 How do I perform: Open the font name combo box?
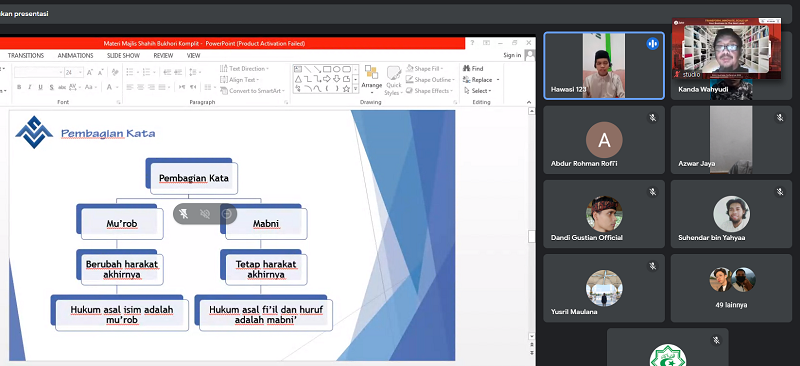tap(39, 72)
